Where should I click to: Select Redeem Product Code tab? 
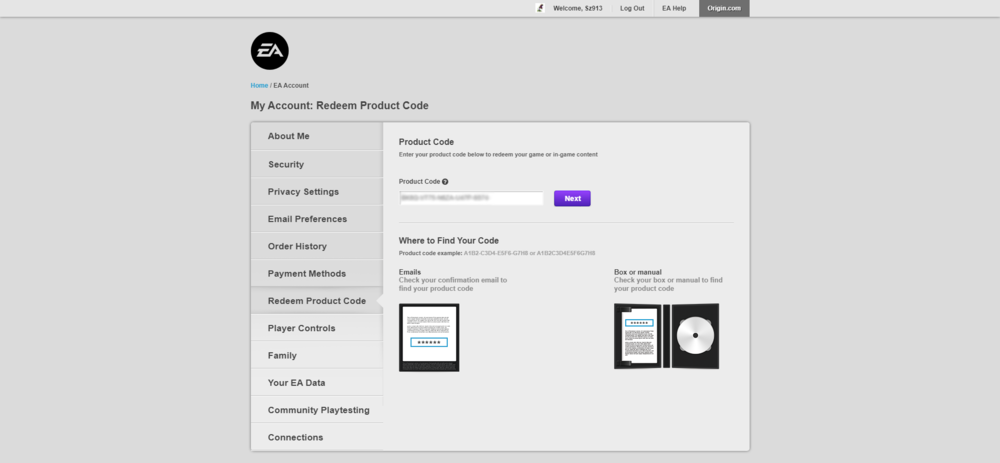click(317, 301)
